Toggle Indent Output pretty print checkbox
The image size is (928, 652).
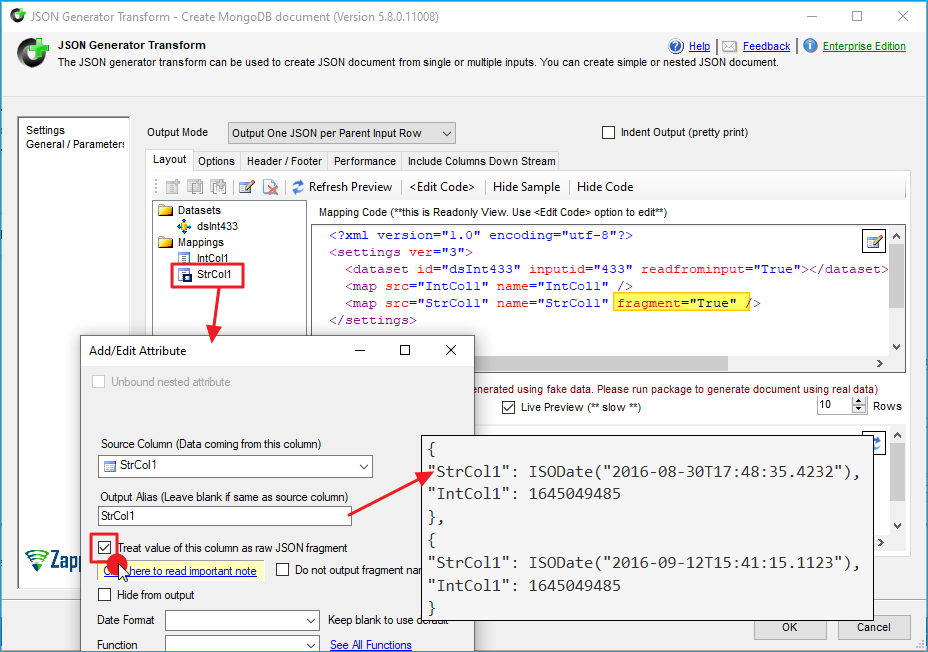tap(608, 133)
